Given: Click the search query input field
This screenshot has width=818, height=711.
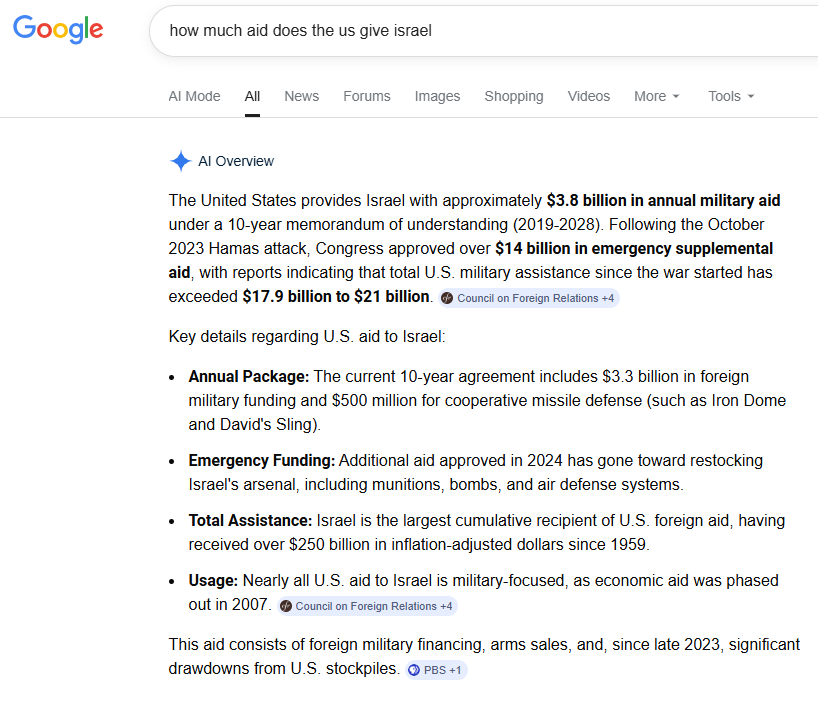Looking at the screenshot, I should point(480,31).
